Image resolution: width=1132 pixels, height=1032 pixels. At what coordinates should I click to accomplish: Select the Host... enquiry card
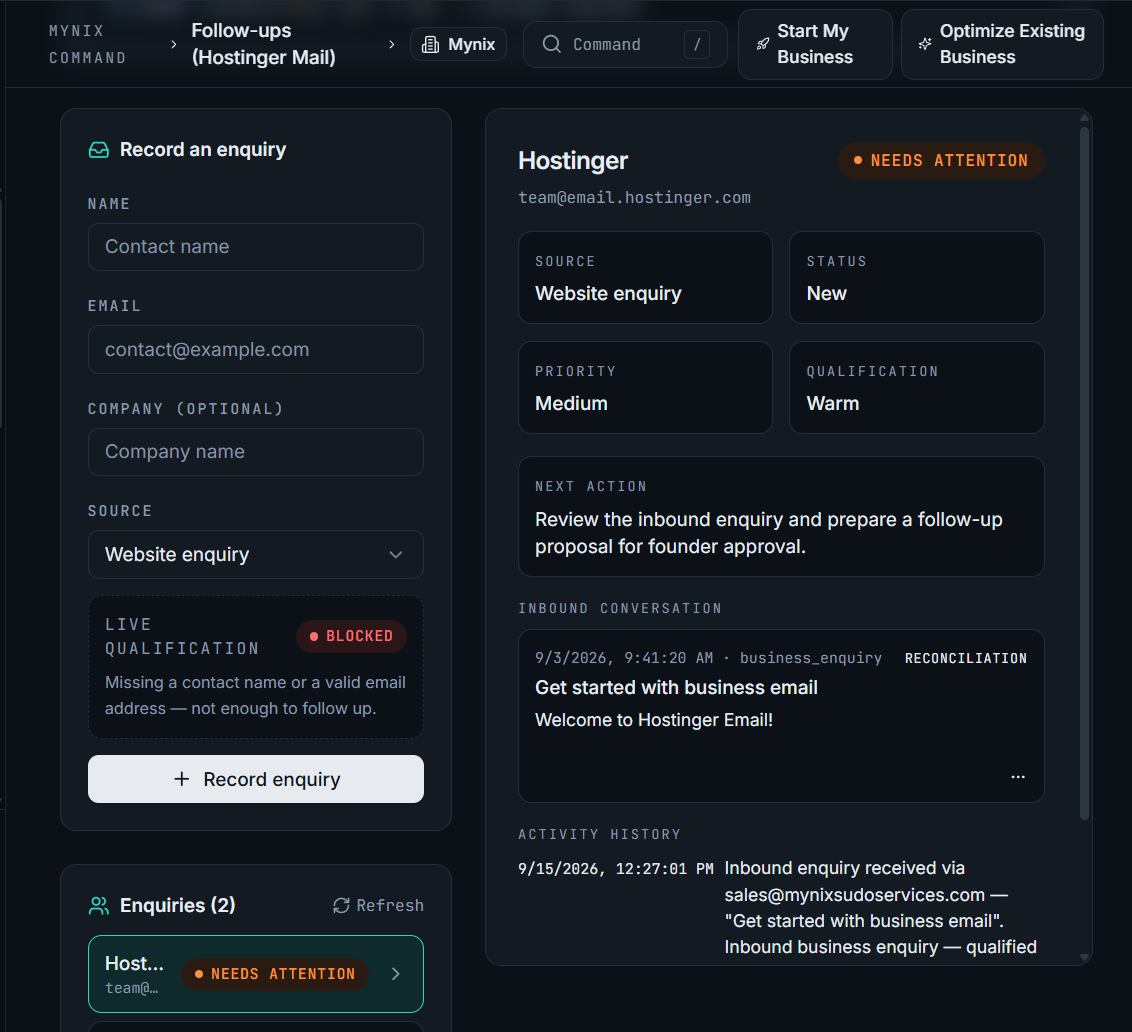[256, 974]
